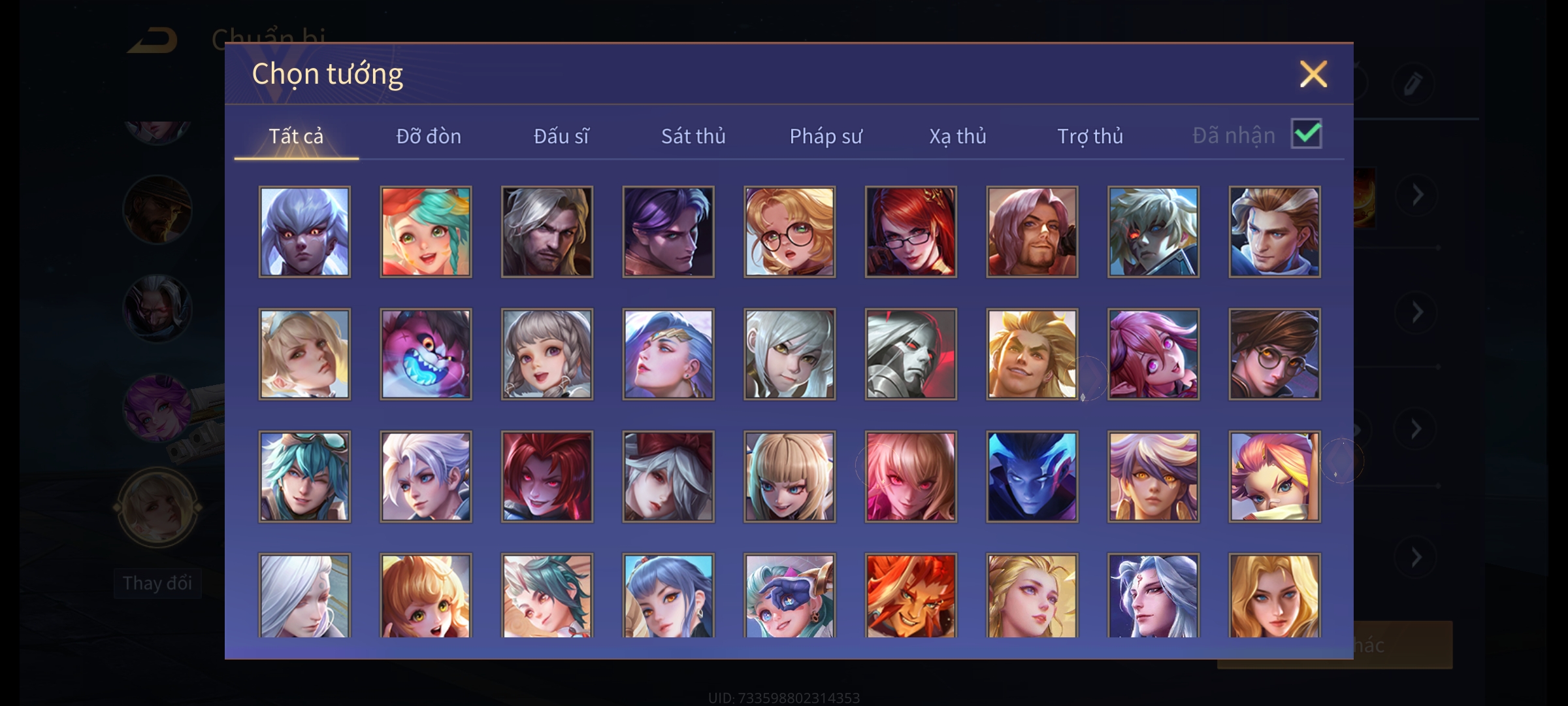Click the Thay đổi button
The height and width of the screenshot is (706, 1568).
pyautogui.click(x=157, y=583)
